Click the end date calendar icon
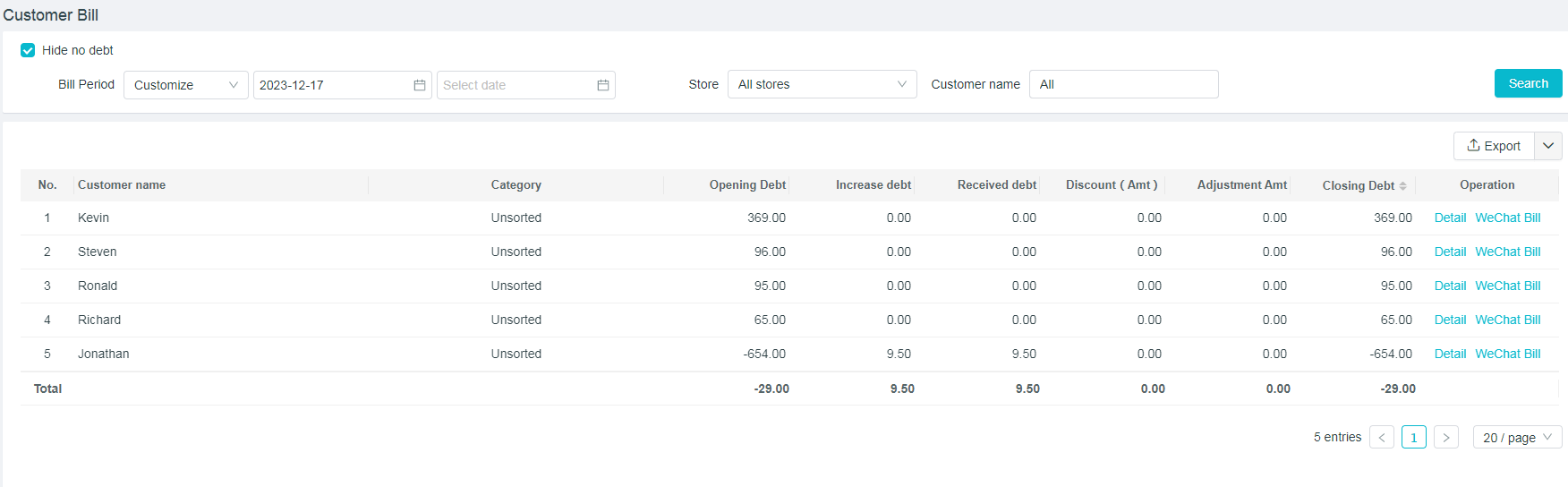This screenshot has height=487, width=1568. pyautogui.click(x=602, y=85)
